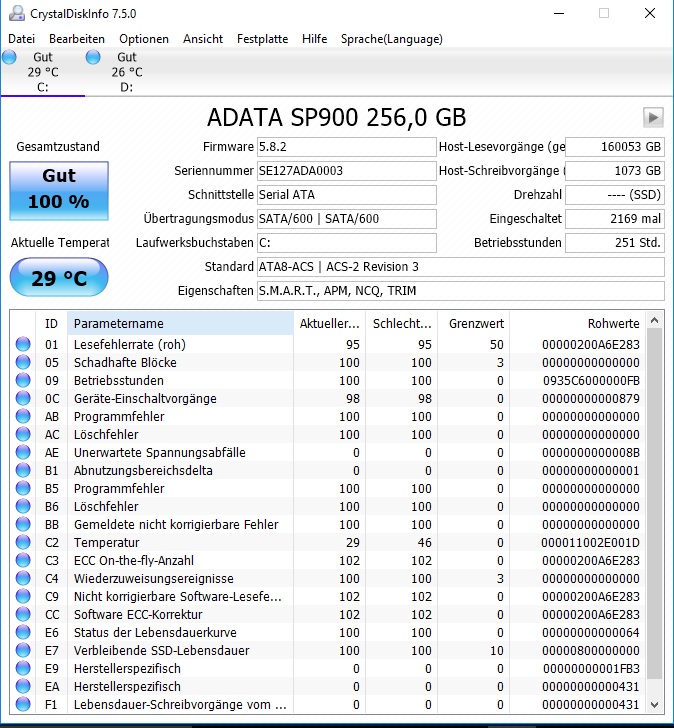Image resolution: width=674 pixels, height=728 pixels.
Task: Click the Host-Lesevorgänge value 160053 GB
Action: [615, 147]
